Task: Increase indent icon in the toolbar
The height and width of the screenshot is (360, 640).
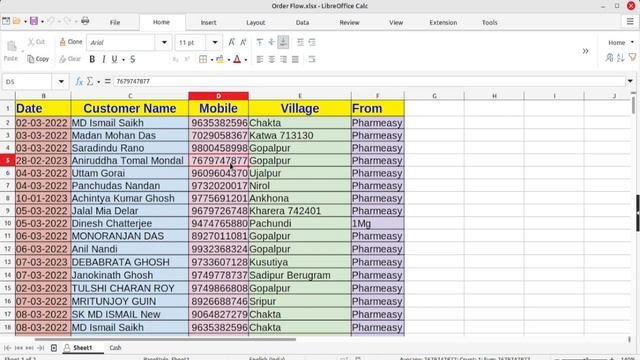Action: [300, 42]
